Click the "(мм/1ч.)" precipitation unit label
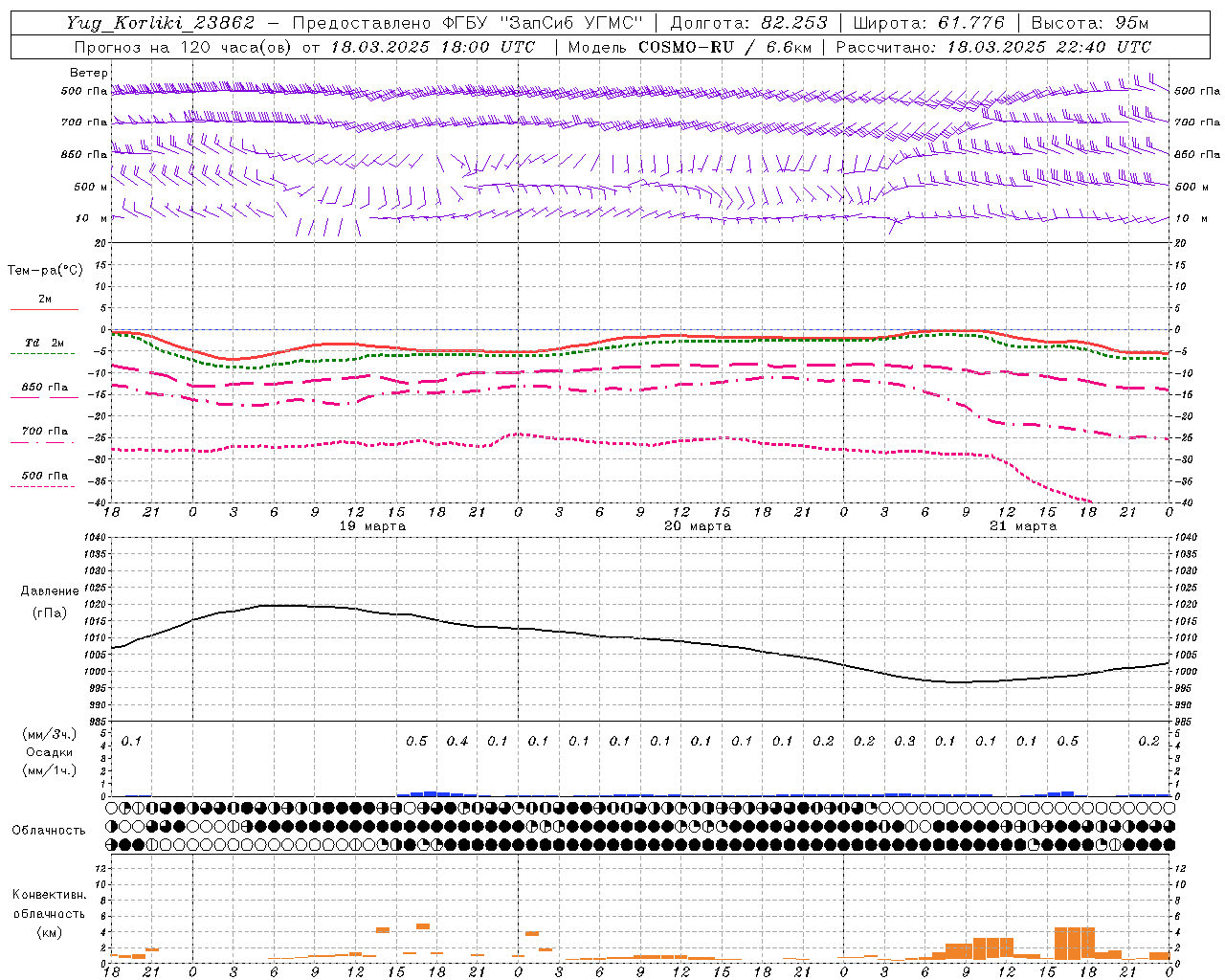 [x=50, y=770]
